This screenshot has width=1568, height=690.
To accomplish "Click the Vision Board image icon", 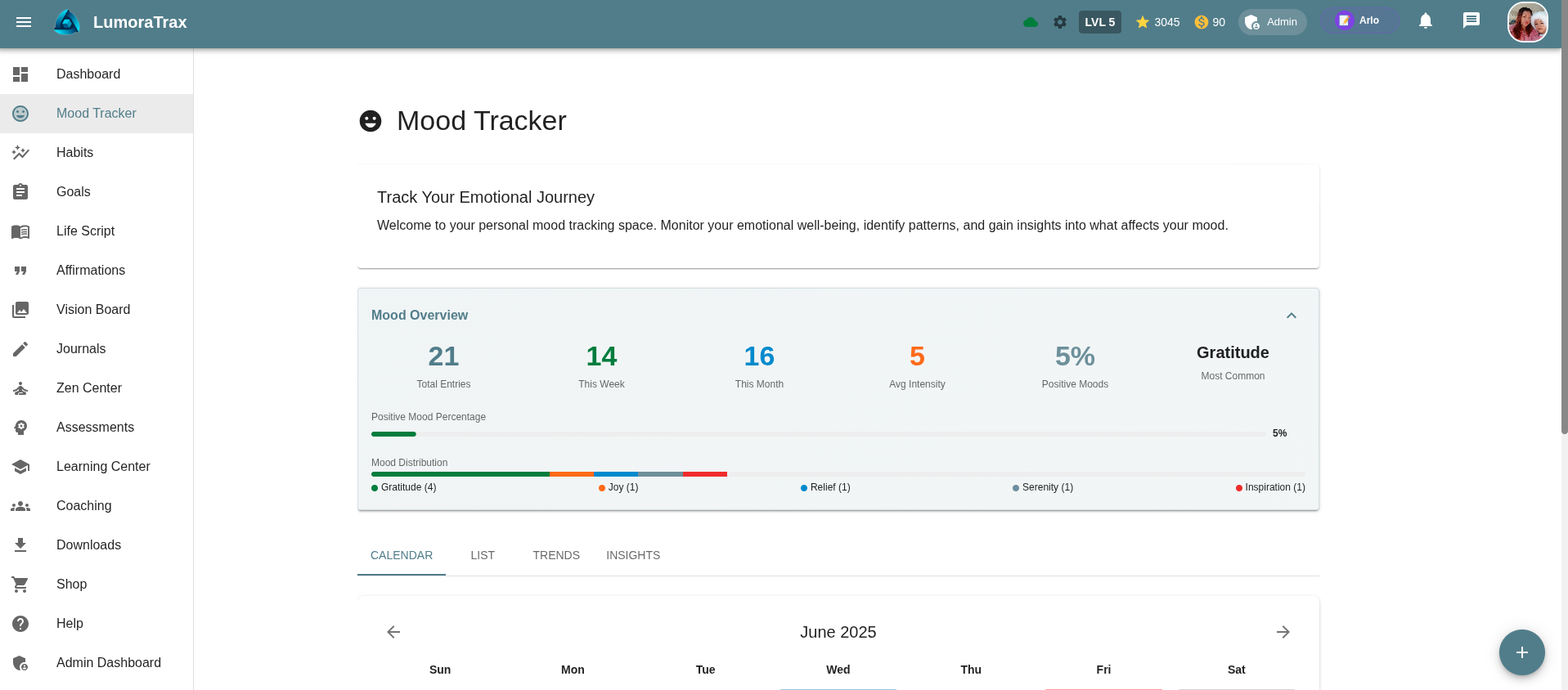I will pyautogui.click(x=20, y=310).
